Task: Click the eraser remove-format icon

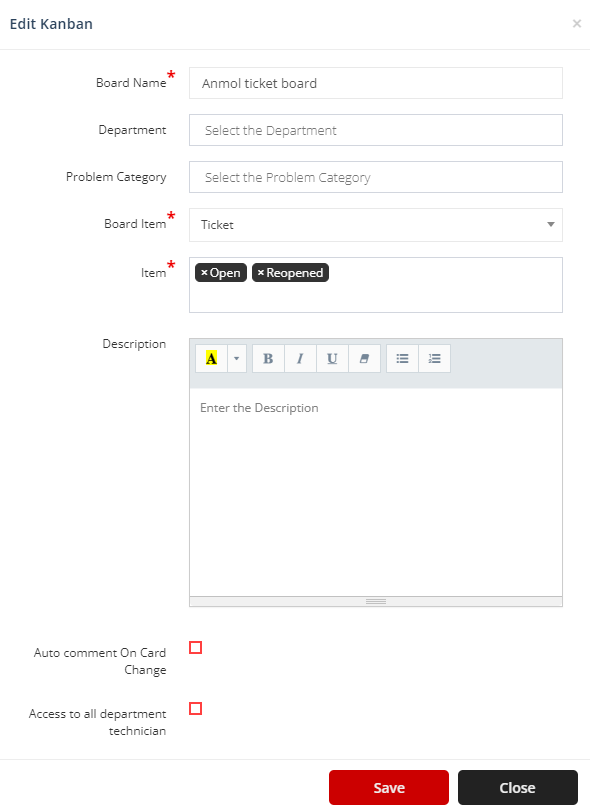Action: [364, 359]
